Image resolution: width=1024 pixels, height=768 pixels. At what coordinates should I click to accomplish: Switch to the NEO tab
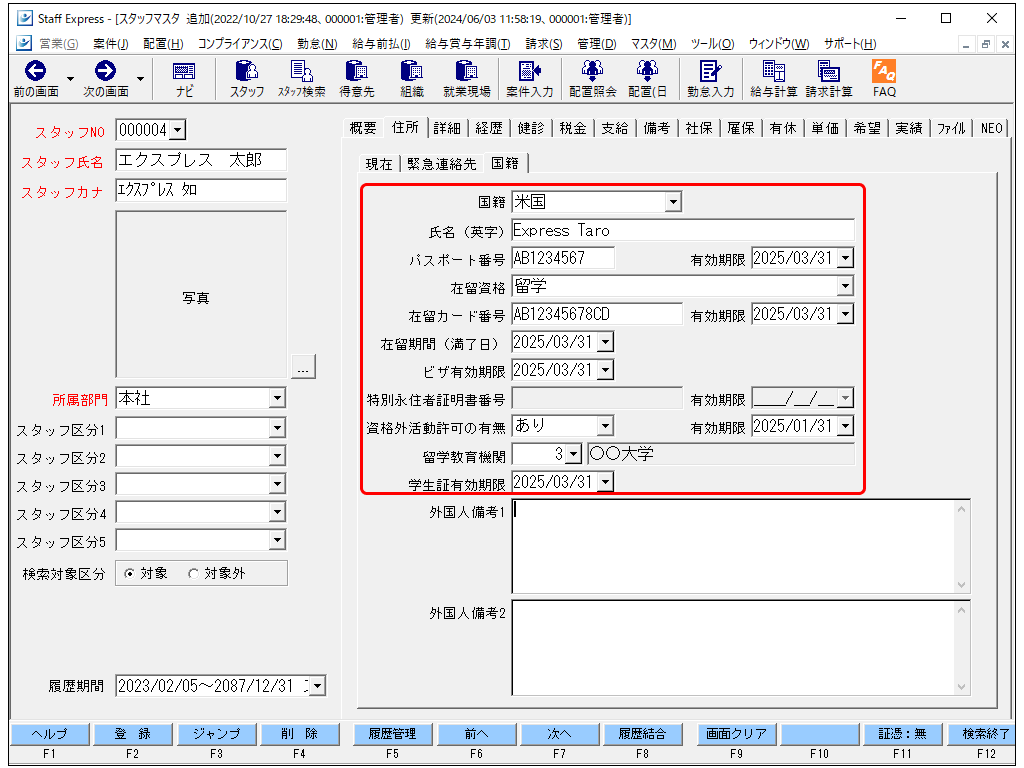coord(991,128)
